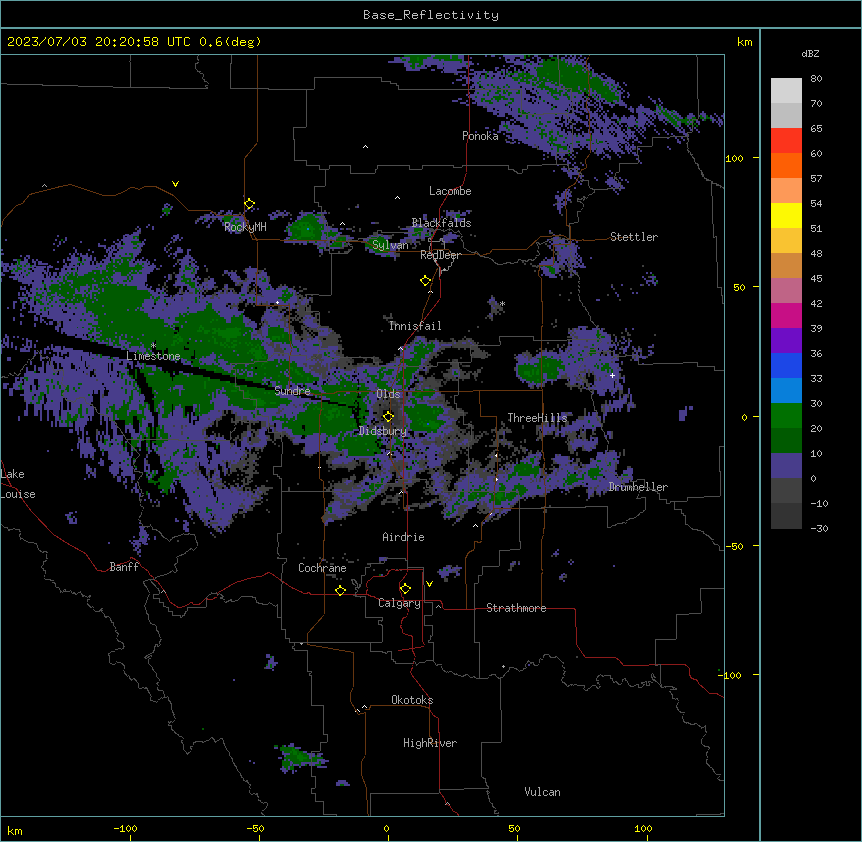Click the -30 value in dBZ legend
The image size is (862, 842).
click(x=819, y=528)
